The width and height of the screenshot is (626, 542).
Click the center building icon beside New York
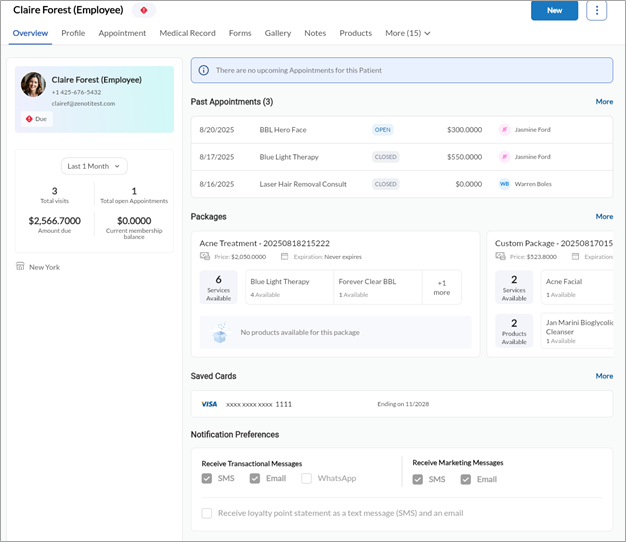pos(20,266)
